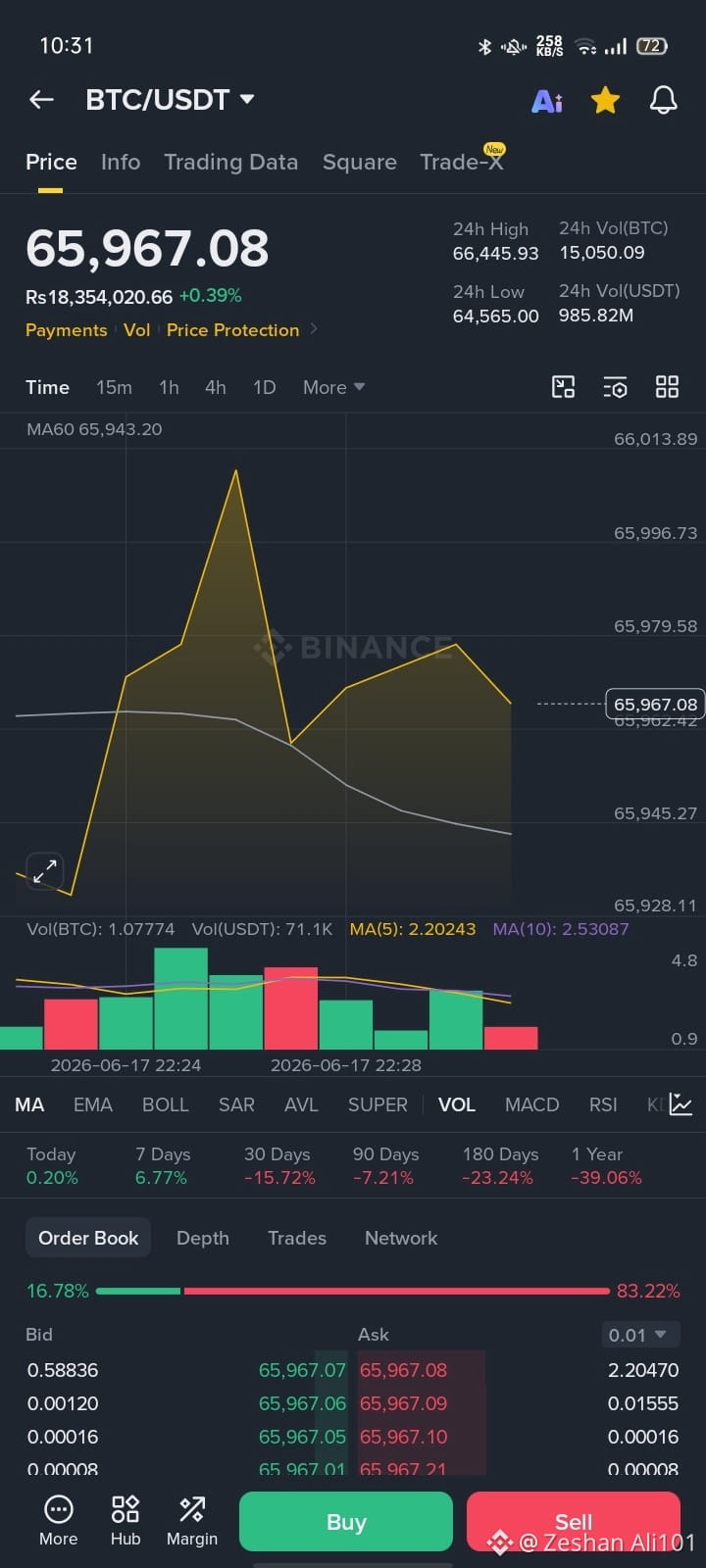Select ask price 65,967.08
This screenshot has width=706, height=1568.
(x=403, y=1370)
